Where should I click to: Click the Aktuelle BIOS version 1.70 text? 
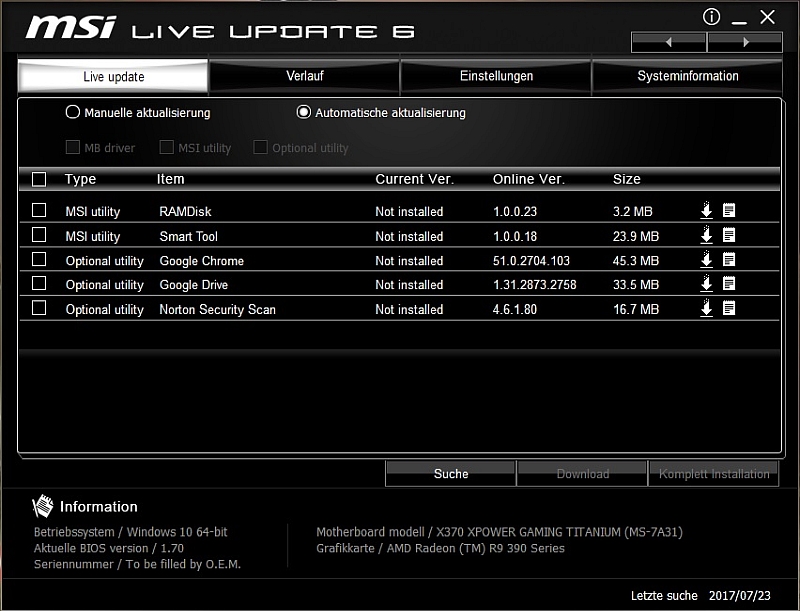[x=109, y=548]
